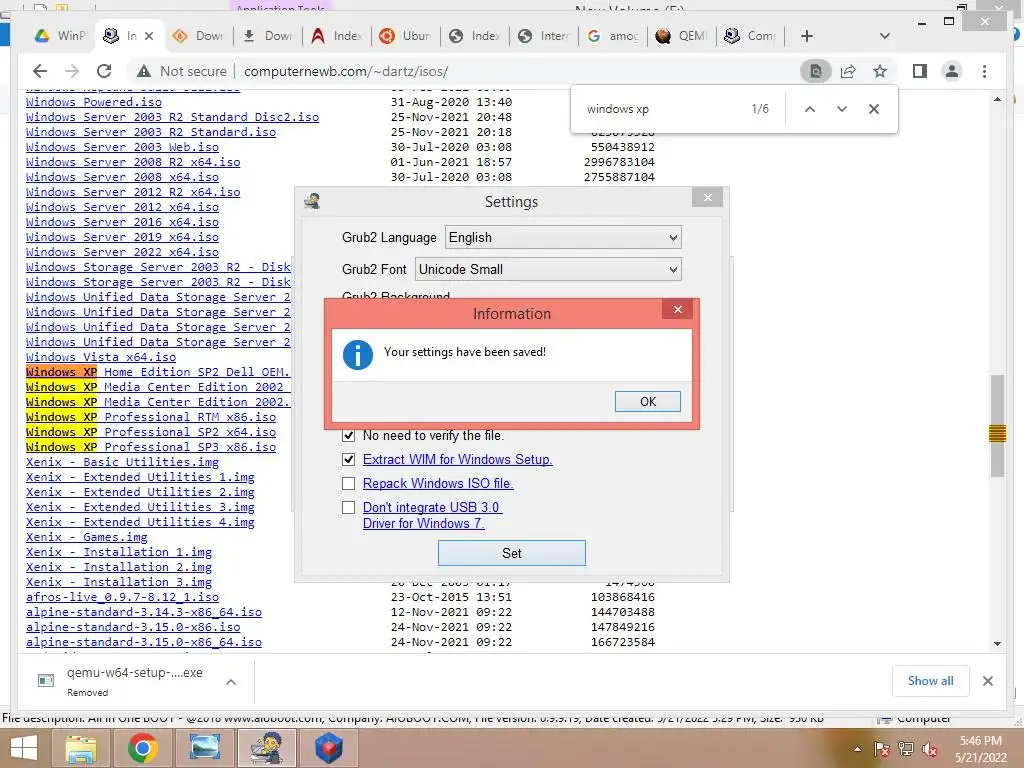1024x768 pixels.
Task: Click the find-in-page icon in address bar
Action: tap(816, 71)
